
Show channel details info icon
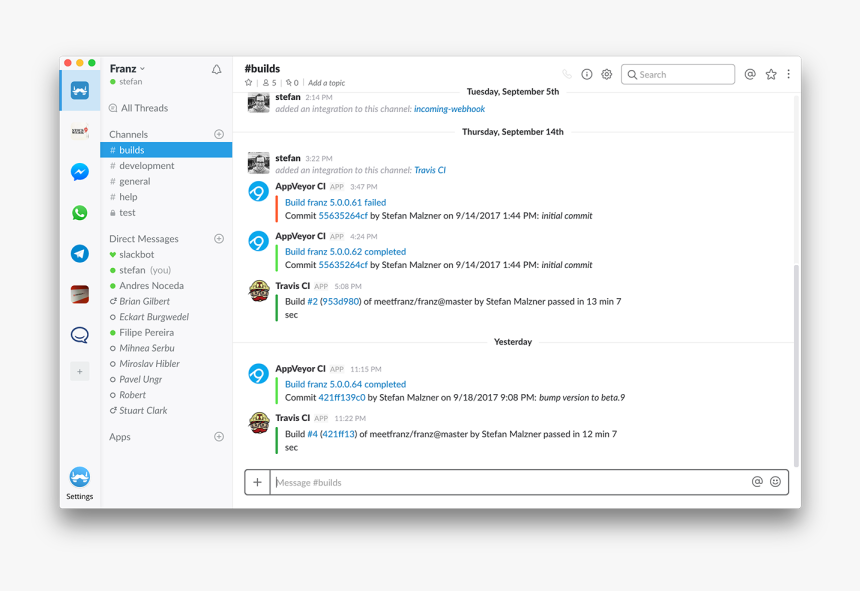[x=587, y=74]
